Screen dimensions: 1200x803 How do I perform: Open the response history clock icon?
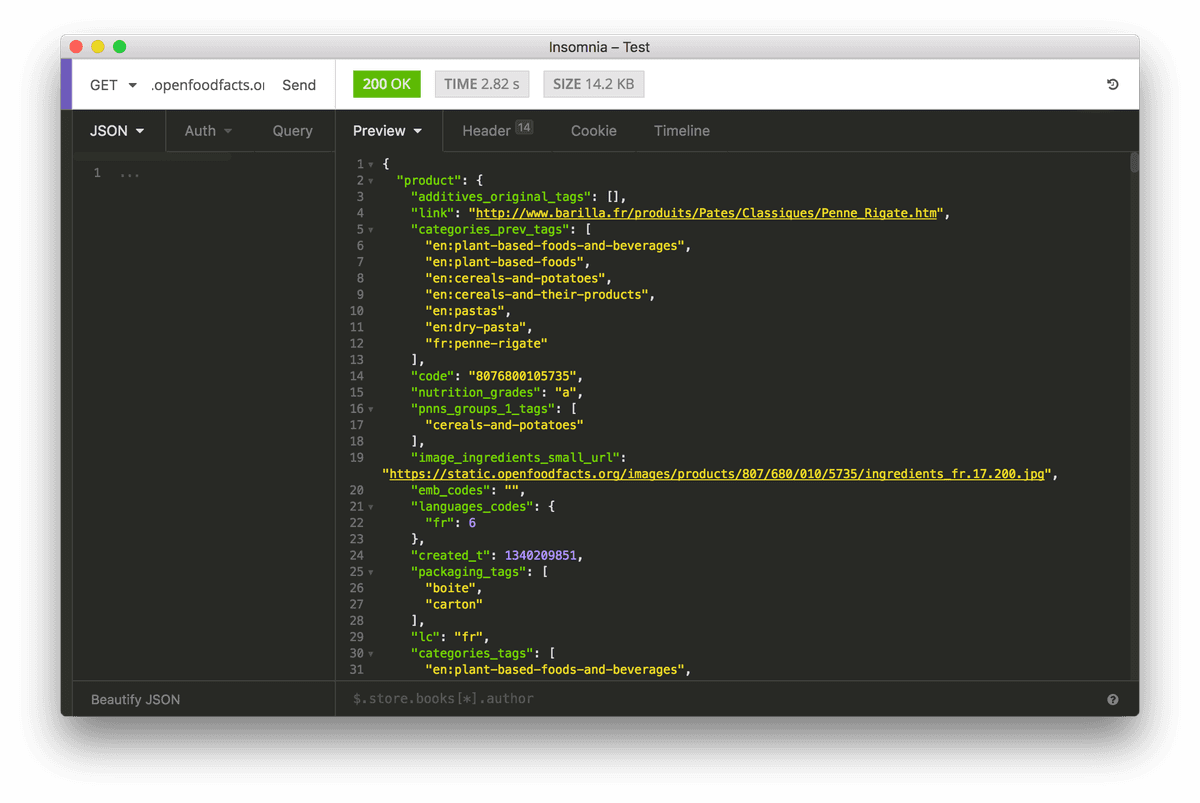coord(1112,85)
